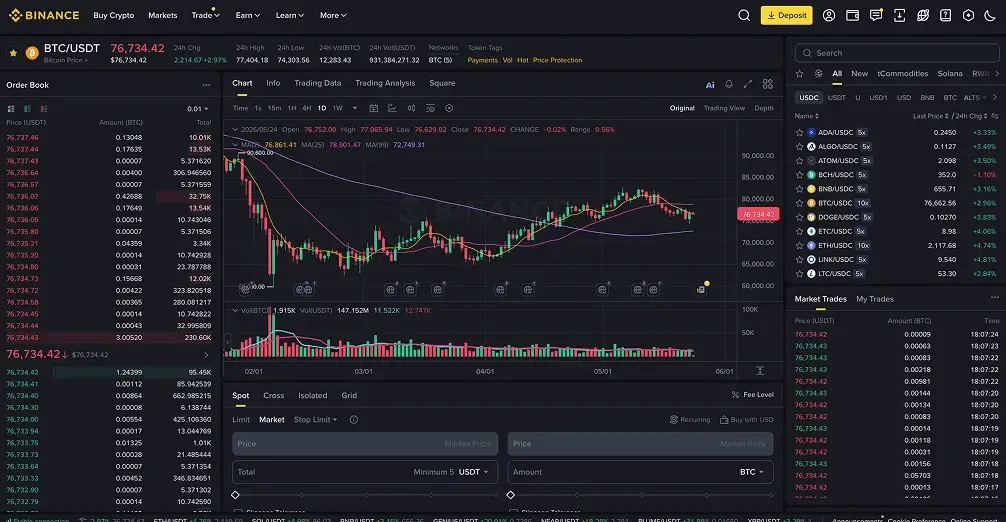
Task: Open the Square tab
Action: click(442, 83)
